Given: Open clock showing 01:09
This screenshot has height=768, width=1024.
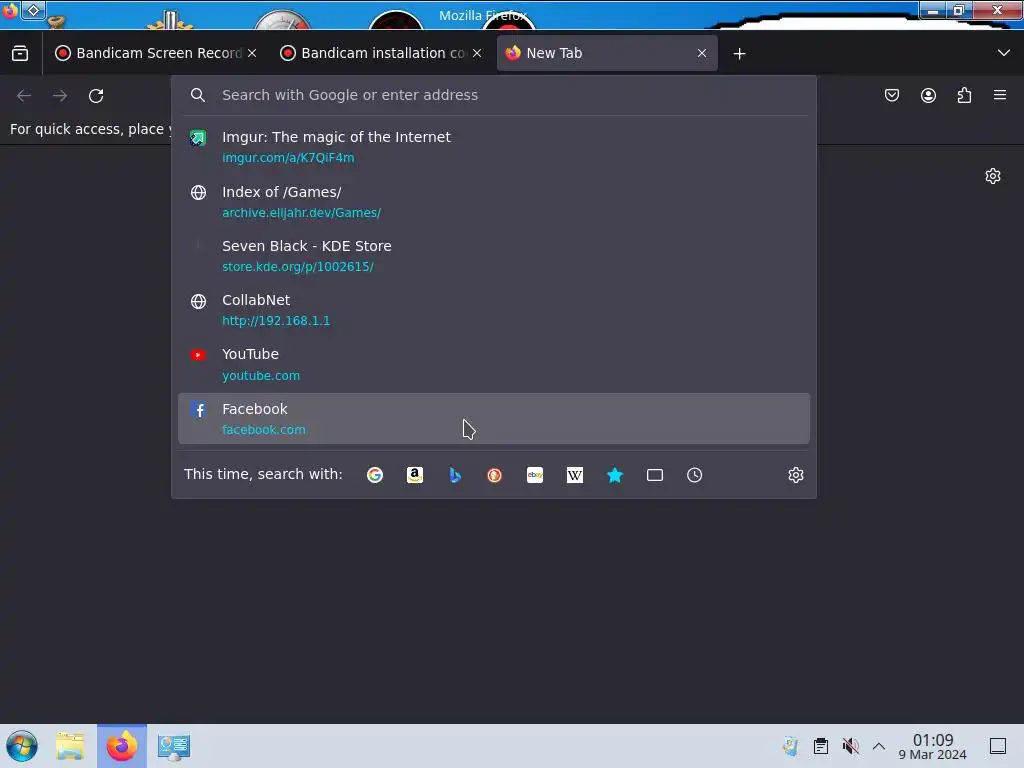Looking at the screenshot, I should tap(933, 746).
